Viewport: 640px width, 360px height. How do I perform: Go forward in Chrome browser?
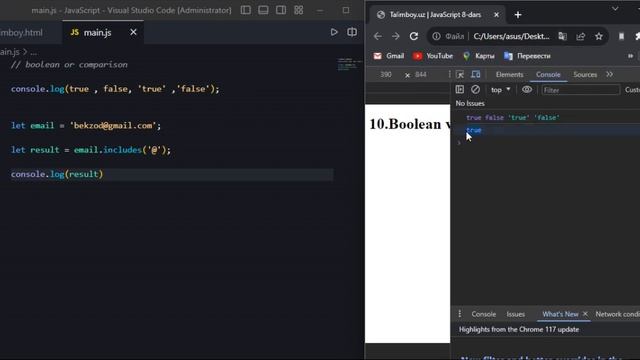(x=396, y=36)
